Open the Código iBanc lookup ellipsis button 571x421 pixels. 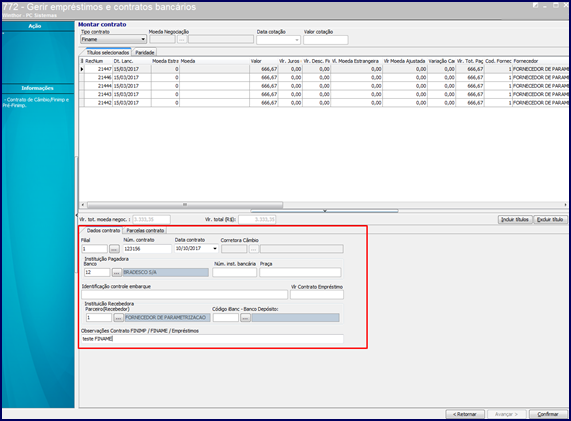245,318
